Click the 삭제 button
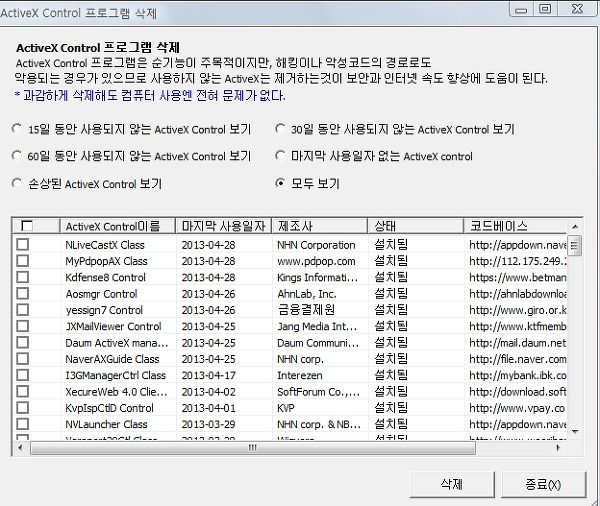The height and width of the screenshot is (506, 600). (452, 485)
